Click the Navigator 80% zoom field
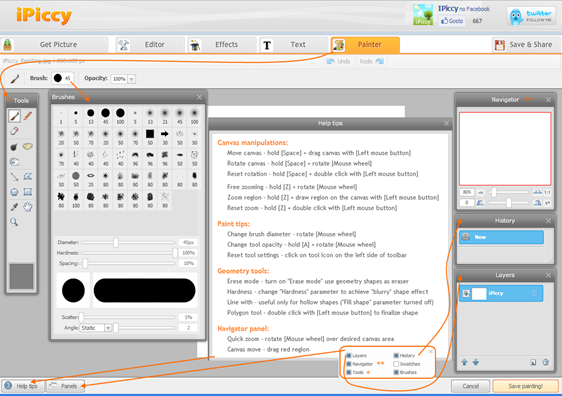Viewport: 562px width, 396px height. tap(467, 192)
